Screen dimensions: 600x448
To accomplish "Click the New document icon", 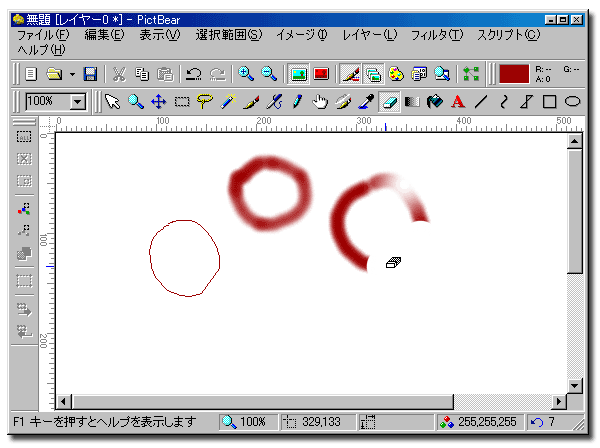I will point(31,74).
